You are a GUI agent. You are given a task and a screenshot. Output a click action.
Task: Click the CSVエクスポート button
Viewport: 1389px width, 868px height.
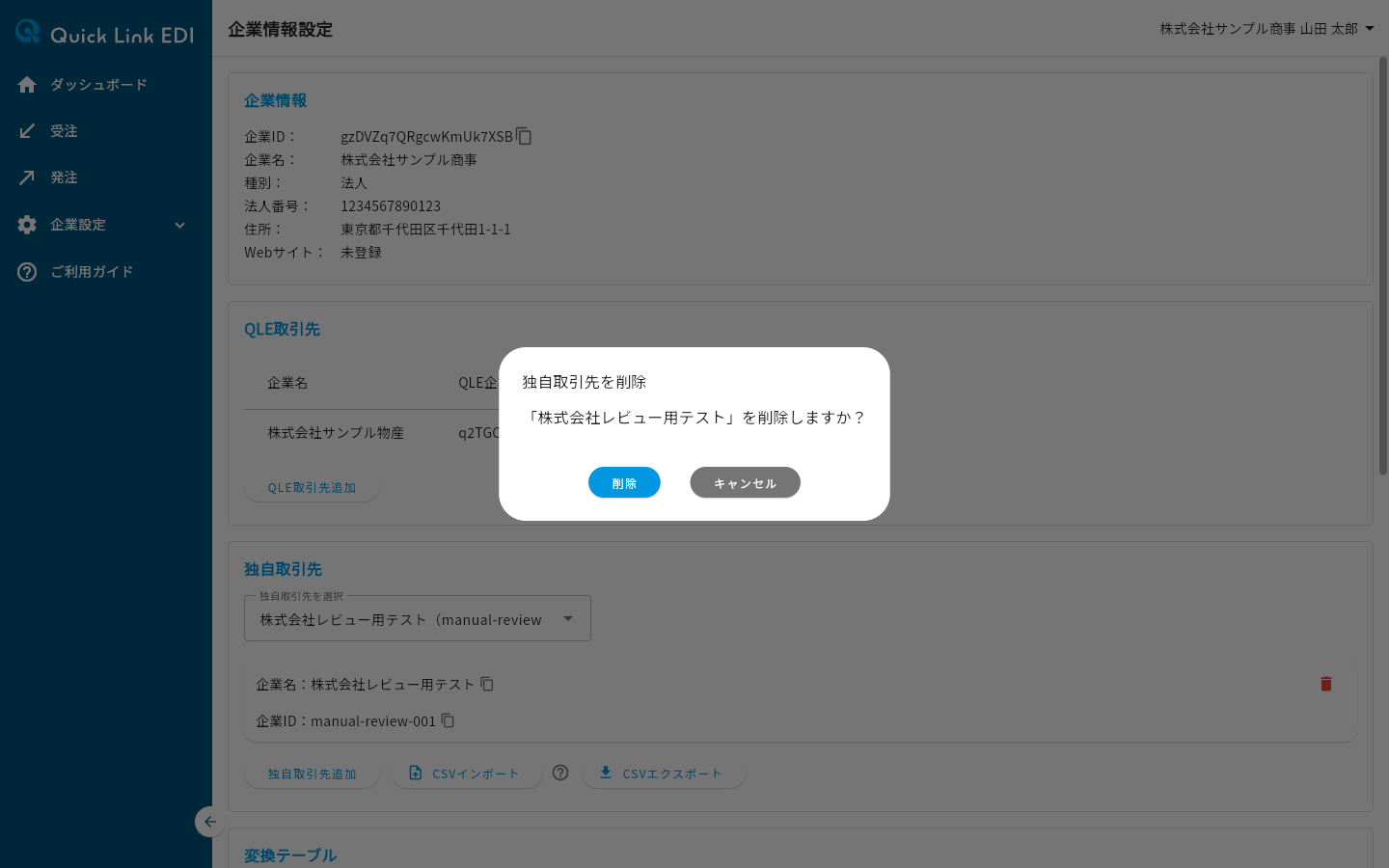pos(663,773)
